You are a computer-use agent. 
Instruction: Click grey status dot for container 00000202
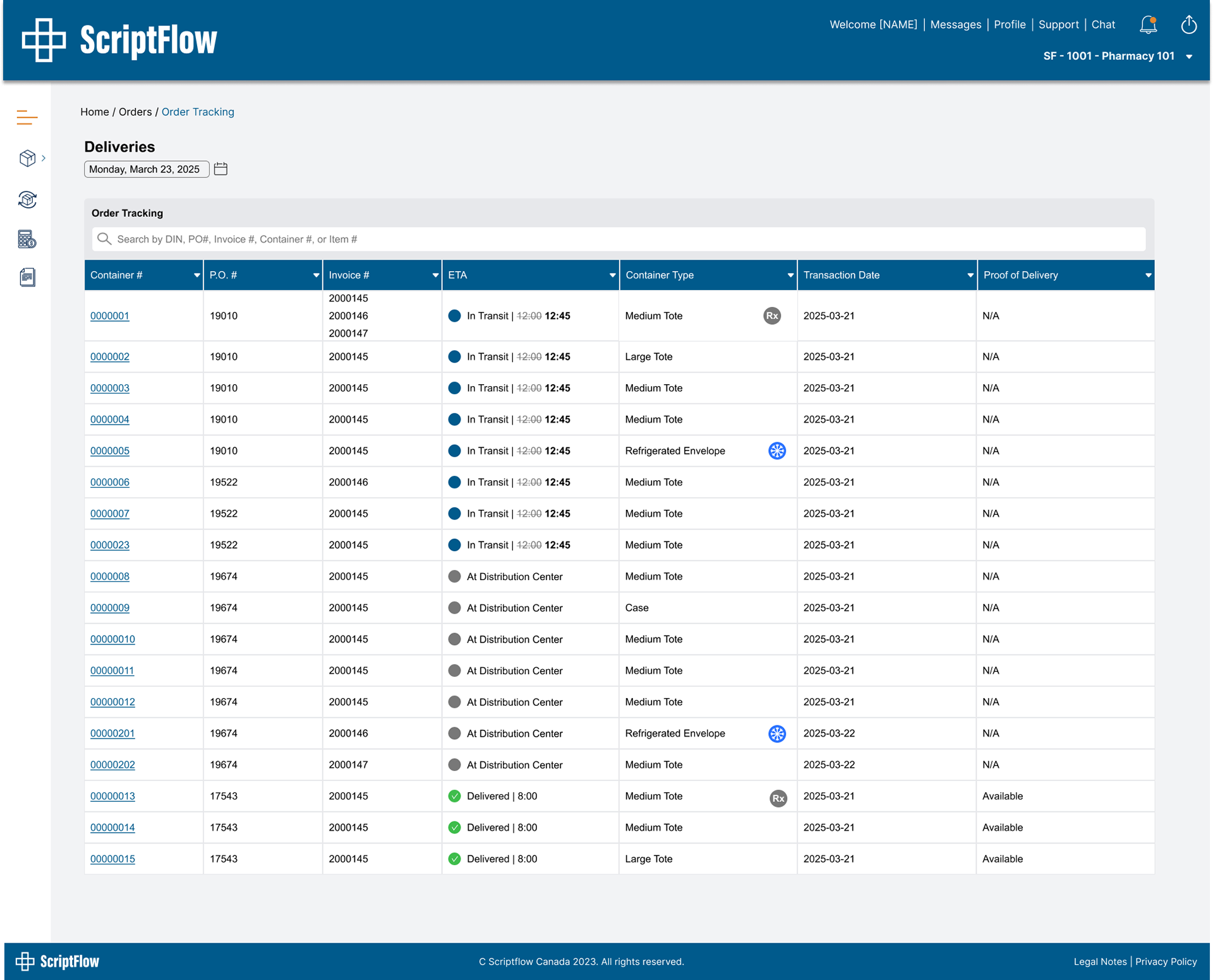(454, 765)
